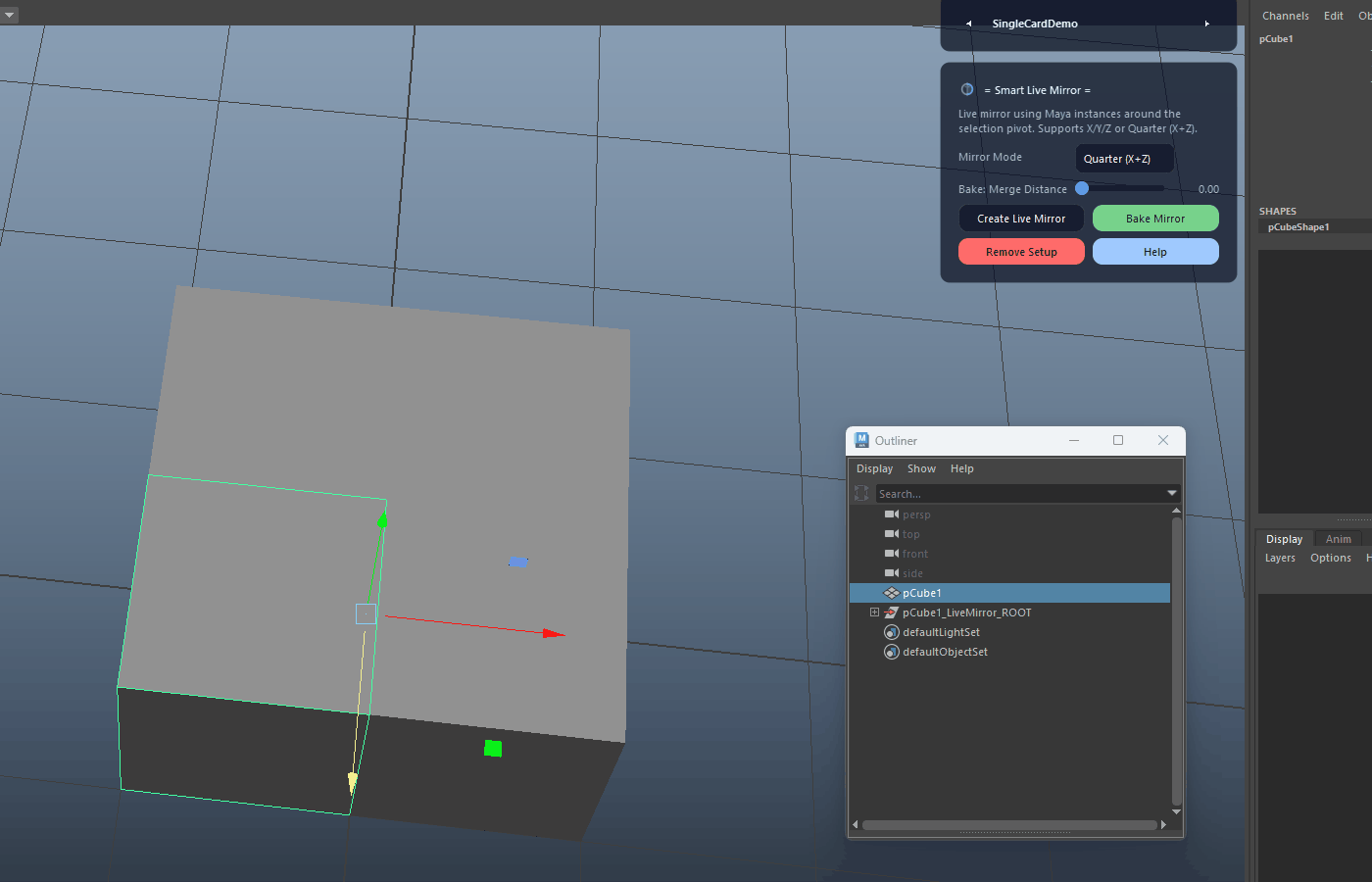Image resolution: width=1372 pixels, height=882 pixels.
Task: Switch to the Display tab in the layer editor
Action: click(1284, 539)
